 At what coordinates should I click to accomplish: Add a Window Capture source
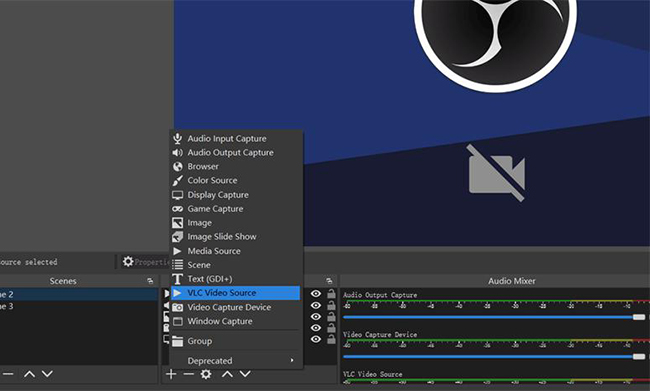click(x=235, y=321)
